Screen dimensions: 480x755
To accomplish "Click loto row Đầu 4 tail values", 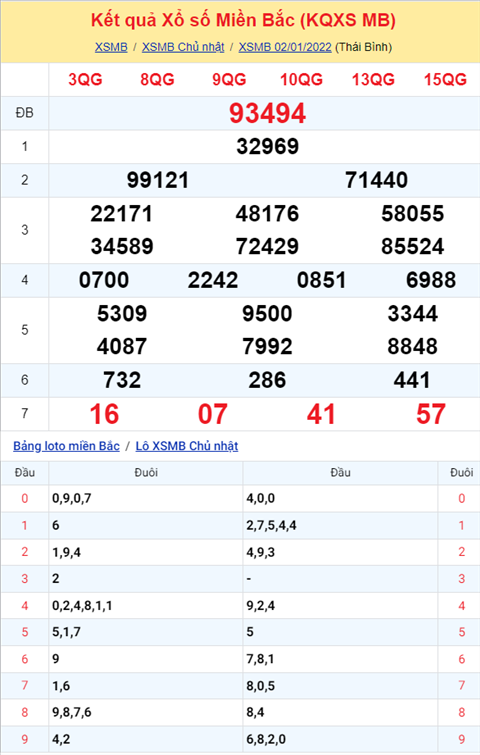I will pos(82,606).
